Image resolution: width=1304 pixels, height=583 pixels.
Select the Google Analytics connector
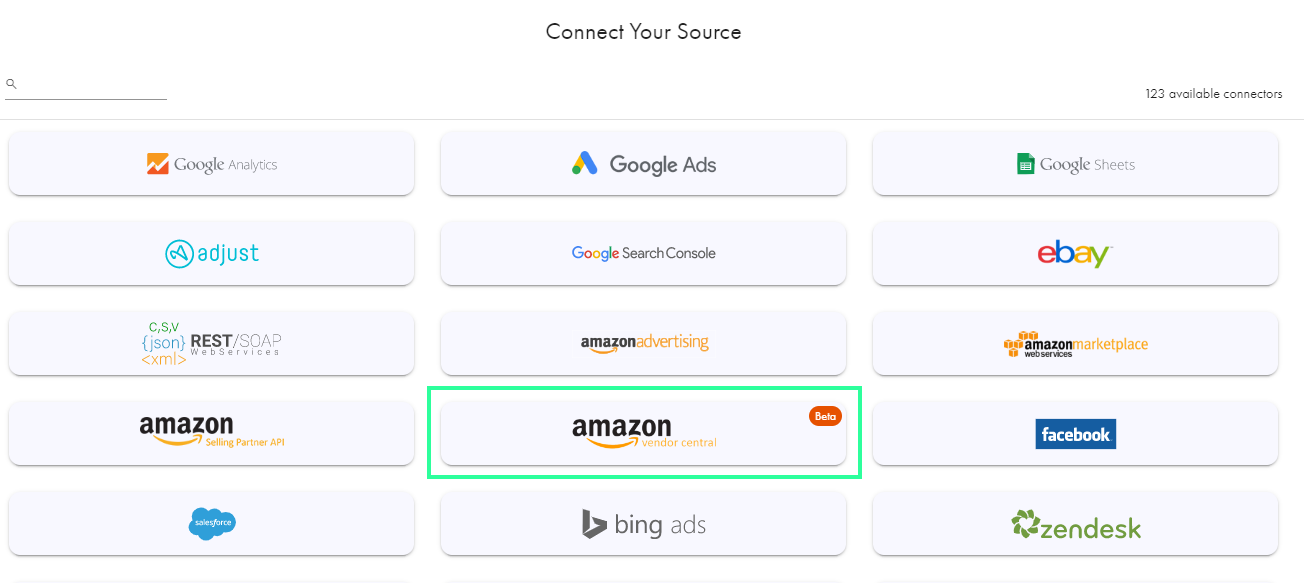(x=211, y=164)
